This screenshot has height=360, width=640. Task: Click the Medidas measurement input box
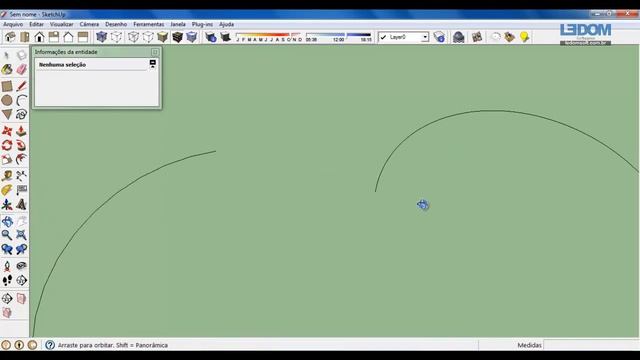click(x=591, y=345)
